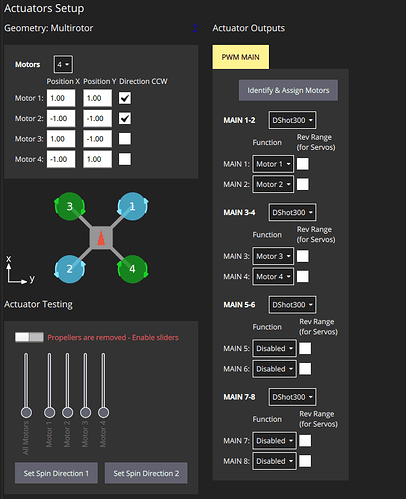Click motor 1 circle in geometry diagram
Viewport: 406px width, 499px height.
point(132,206)
